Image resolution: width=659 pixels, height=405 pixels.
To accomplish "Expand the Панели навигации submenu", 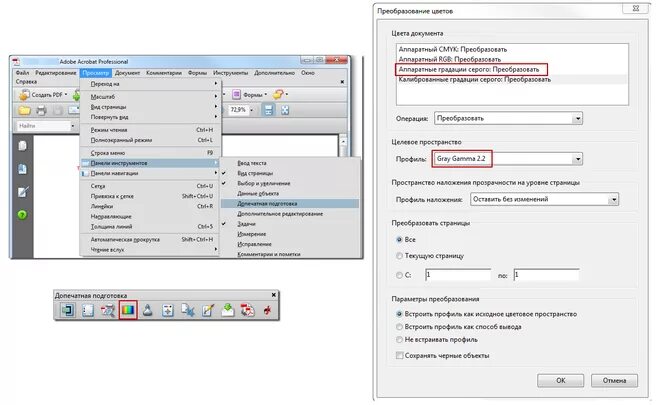I will click(x=150, y=173).
